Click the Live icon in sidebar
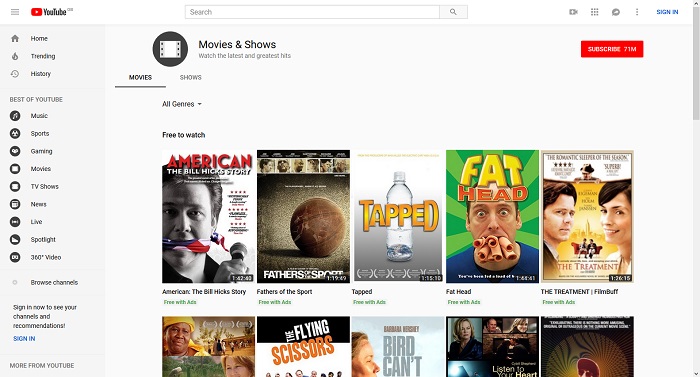 [15, 222]
